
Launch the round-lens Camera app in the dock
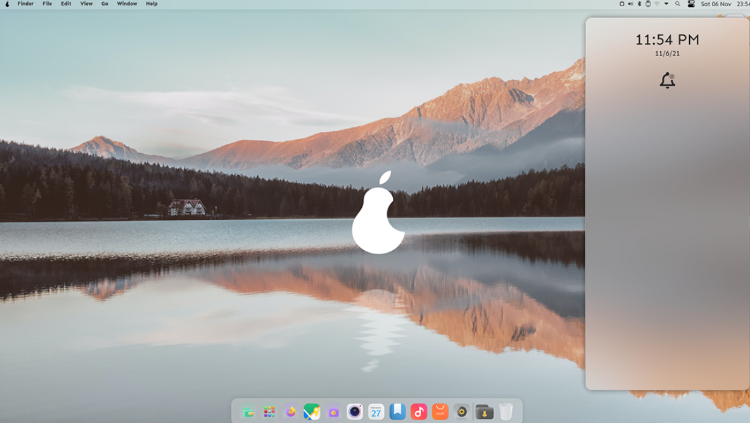[355, 412]
